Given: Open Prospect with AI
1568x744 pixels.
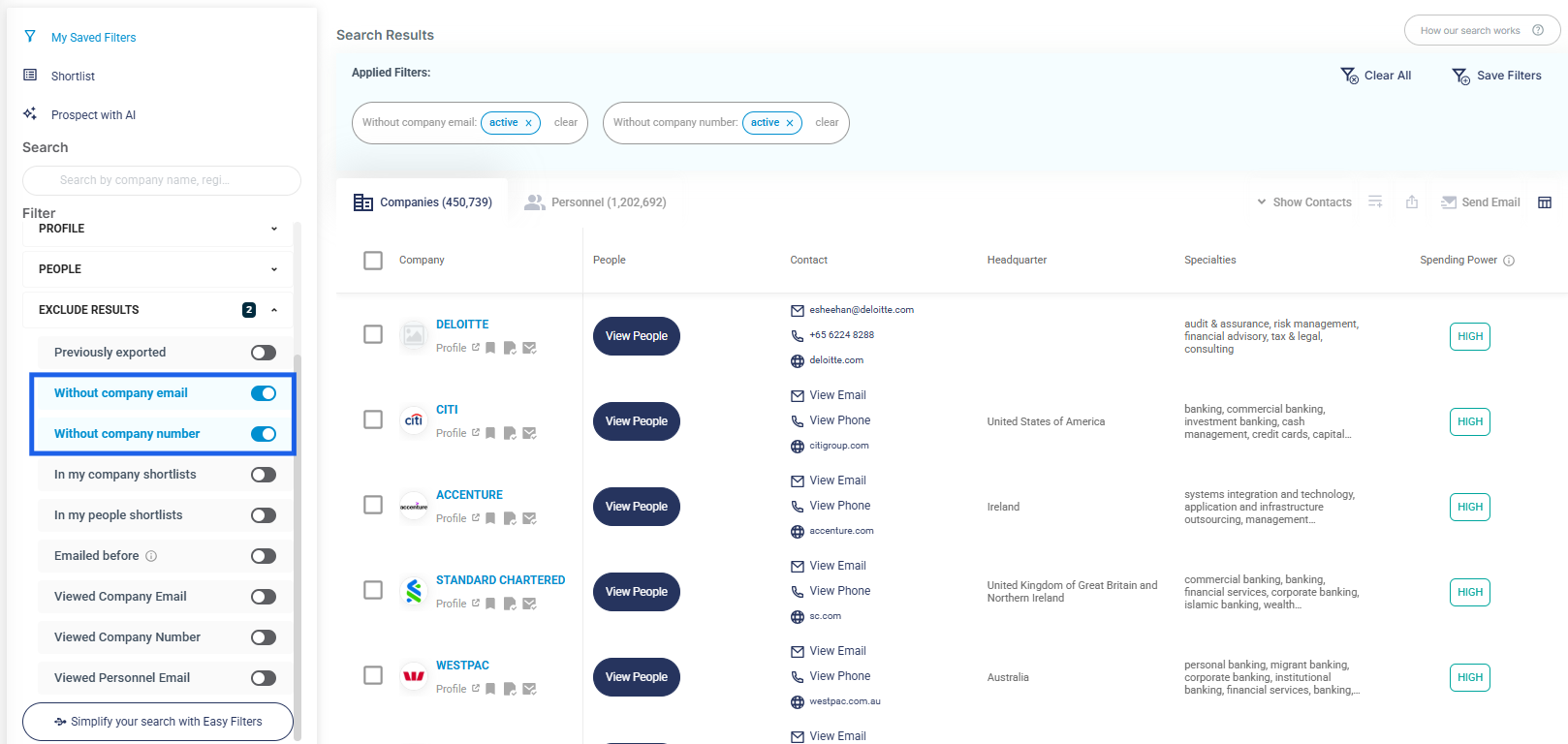Looking at the screenshot, I should click(x=93, y=115).
